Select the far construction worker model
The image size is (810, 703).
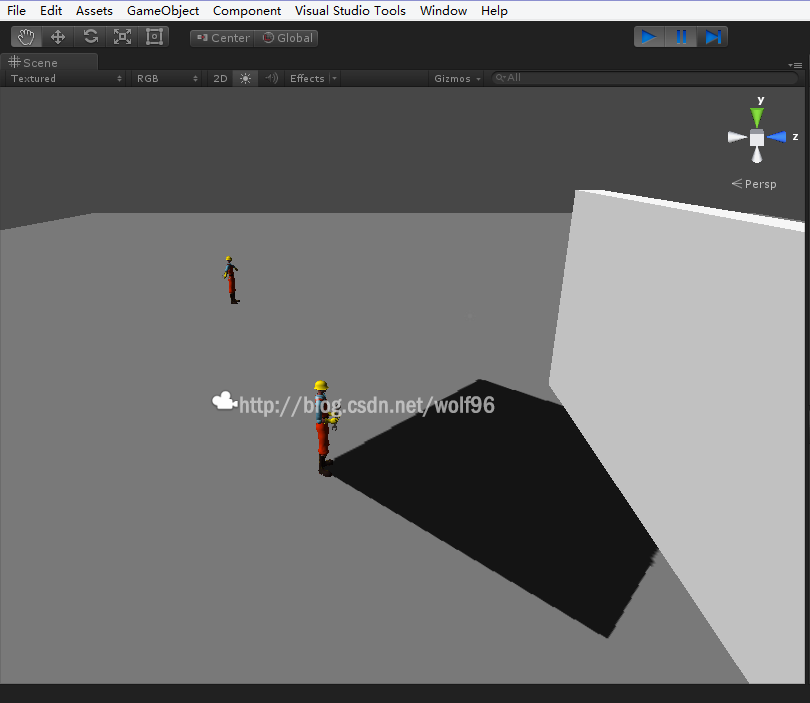point(231,280)
